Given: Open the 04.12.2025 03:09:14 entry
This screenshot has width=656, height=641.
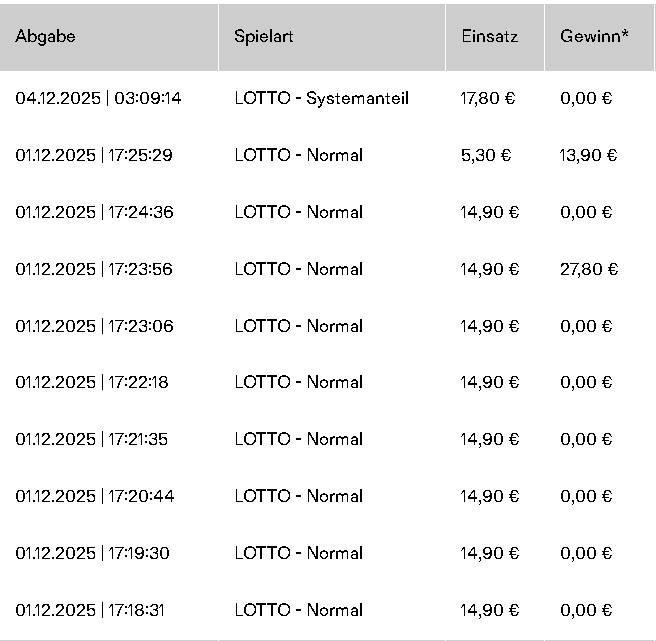Looking at the screenshot, I should pyautogui.click(x=99, y=99).
